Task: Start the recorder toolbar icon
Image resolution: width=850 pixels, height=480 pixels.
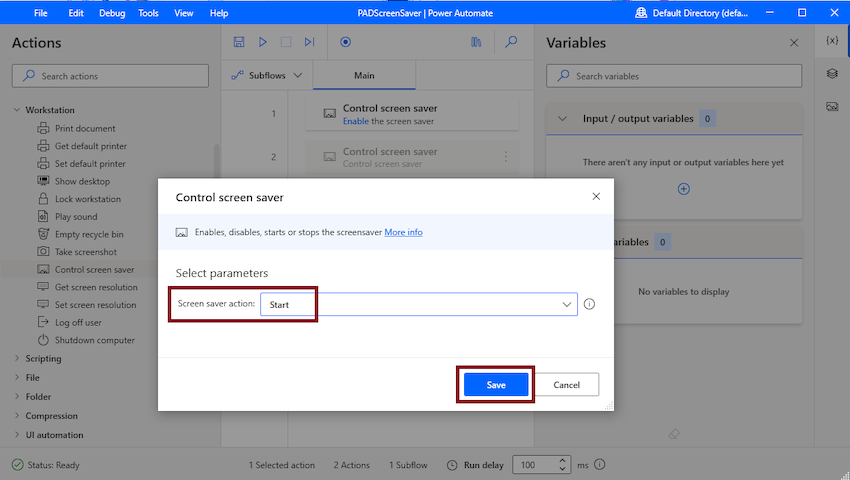Action: tap(345, 42)
